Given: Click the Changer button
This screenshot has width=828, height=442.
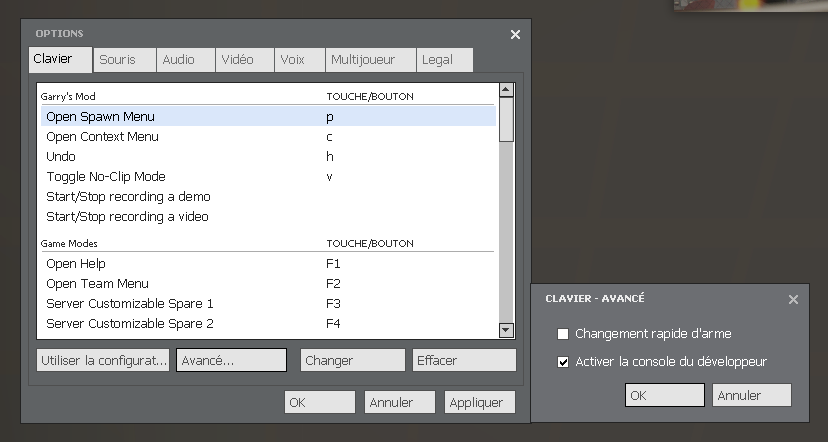Looking at the screenshot, I should 353,360.
